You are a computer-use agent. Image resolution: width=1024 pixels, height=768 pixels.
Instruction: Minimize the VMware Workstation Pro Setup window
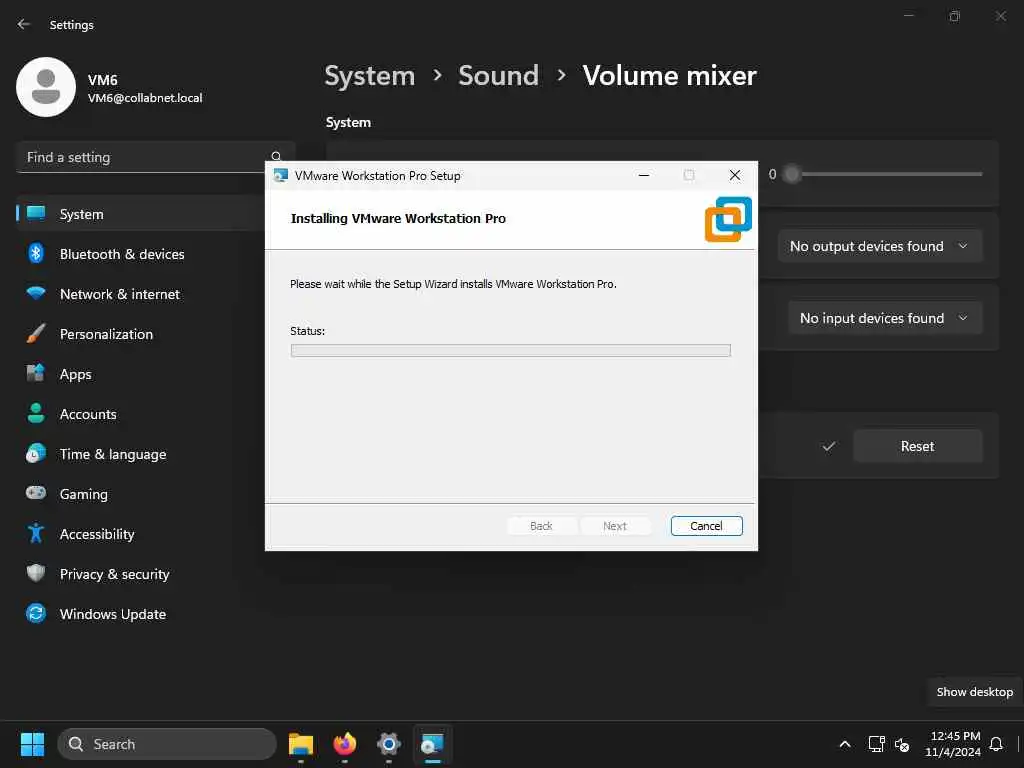tap(643, 175)
